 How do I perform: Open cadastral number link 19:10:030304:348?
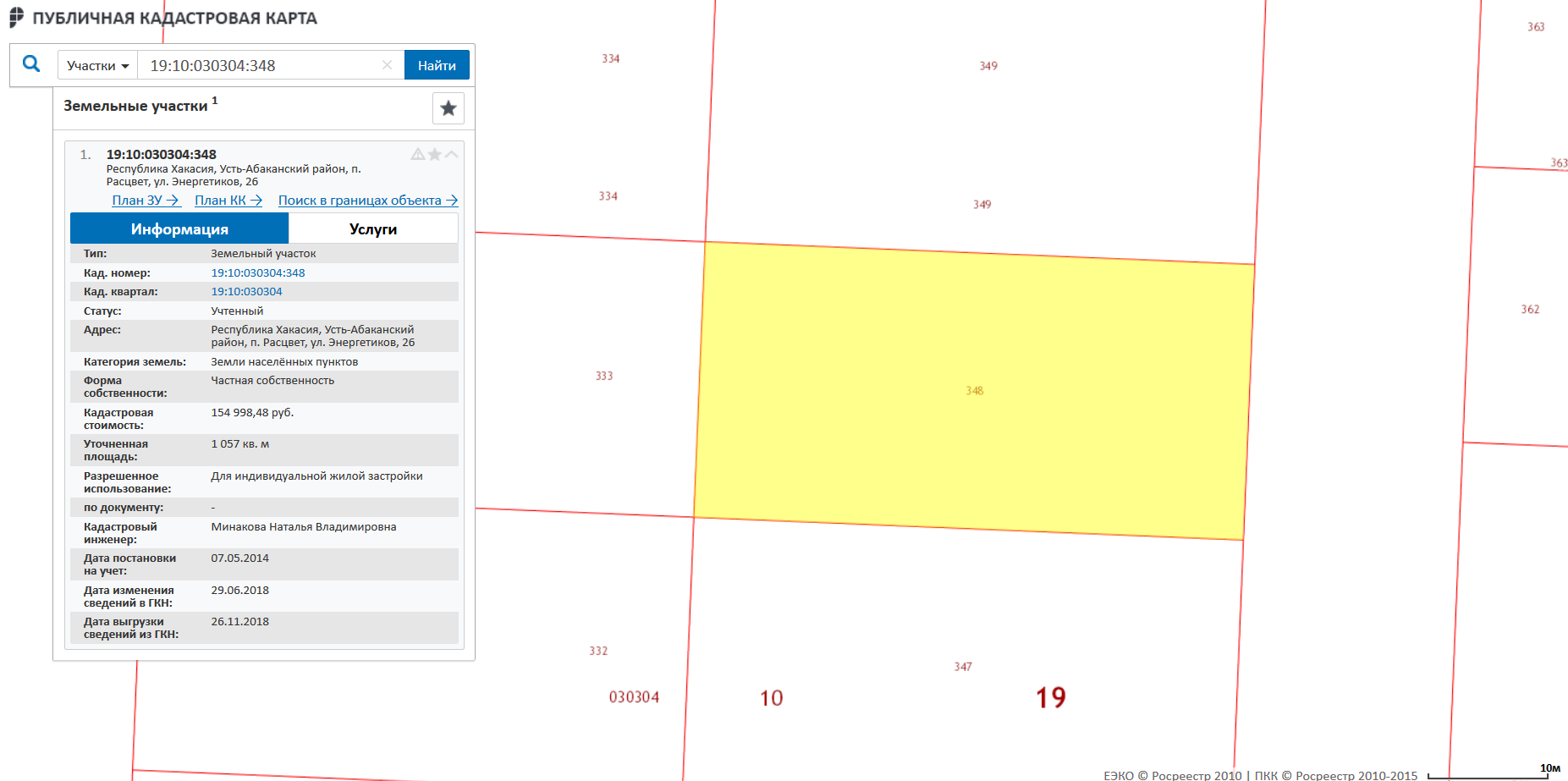point(258,272)
